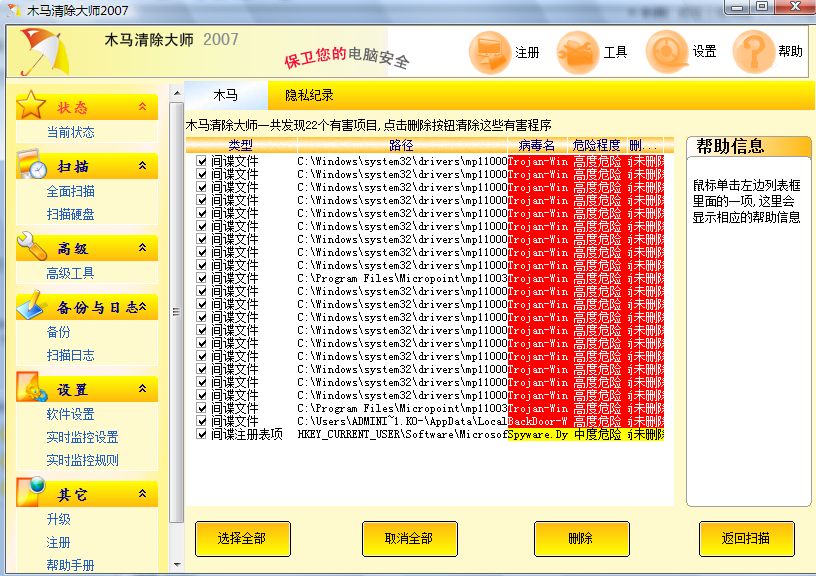The width and height of the screenshot is (816, 576).
Task: Open the 工具 tools icon
Action: tap(577, 52)
